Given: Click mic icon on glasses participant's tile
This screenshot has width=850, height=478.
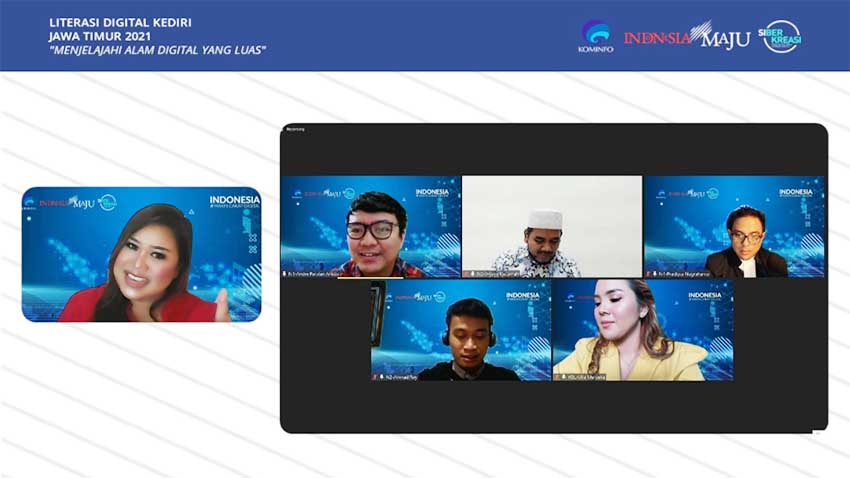Looking at the screenshot, I should pos(286,273).
